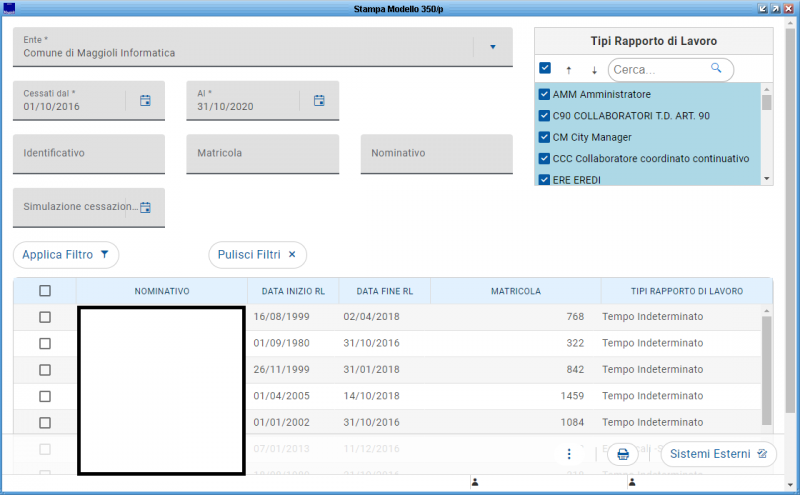Open Sistemi Esterni
The image size is (800, 495).
pyautogui.click(x=718, y=454)
